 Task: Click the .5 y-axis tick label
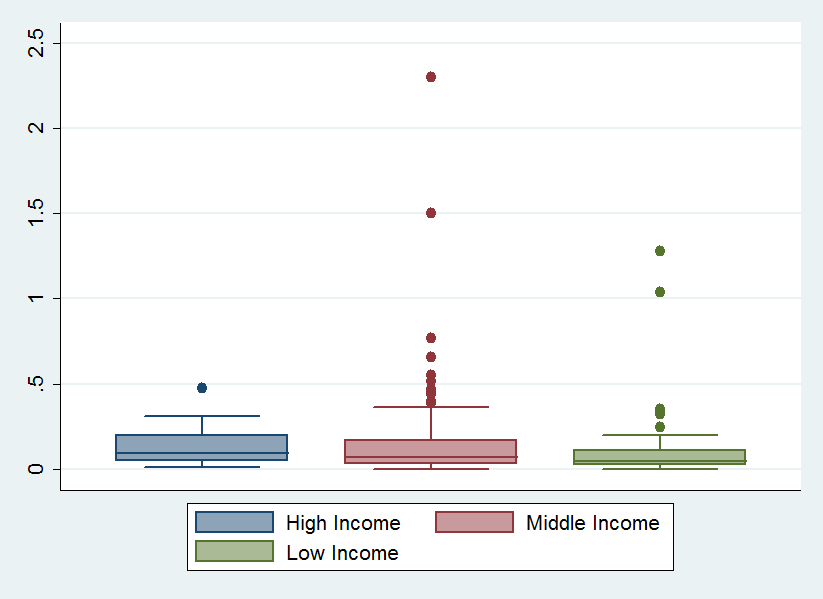[37, 384]
